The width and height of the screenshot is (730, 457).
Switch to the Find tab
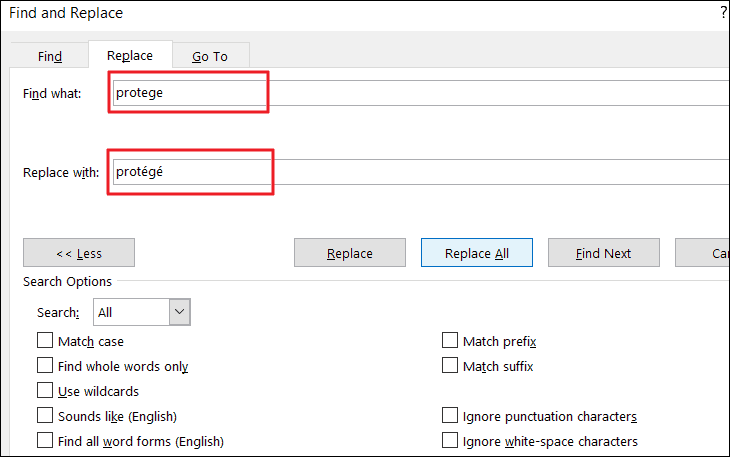tap(50, 56)
